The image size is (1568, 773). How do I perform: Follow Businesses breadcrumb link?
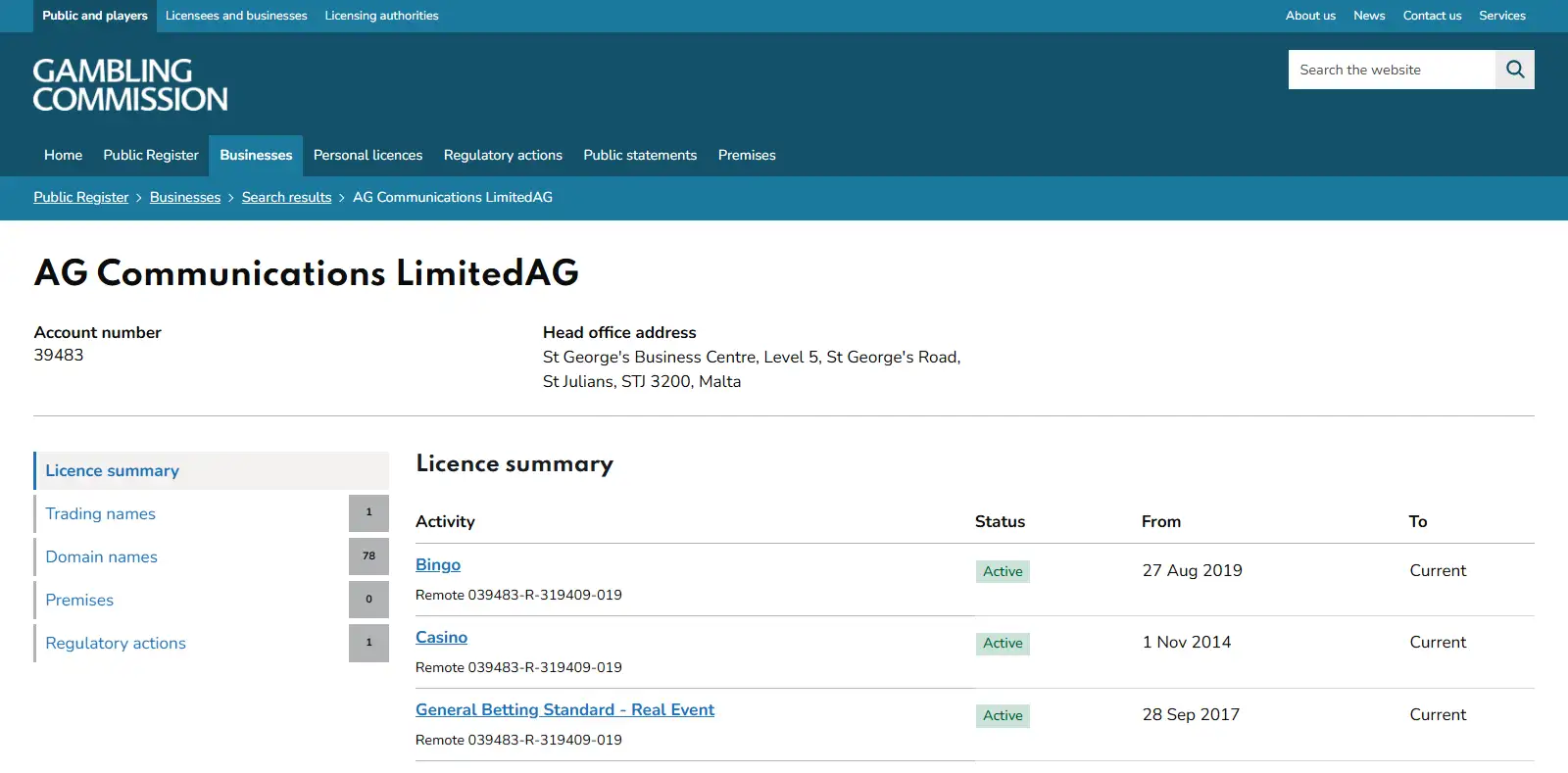click(185, 197)
